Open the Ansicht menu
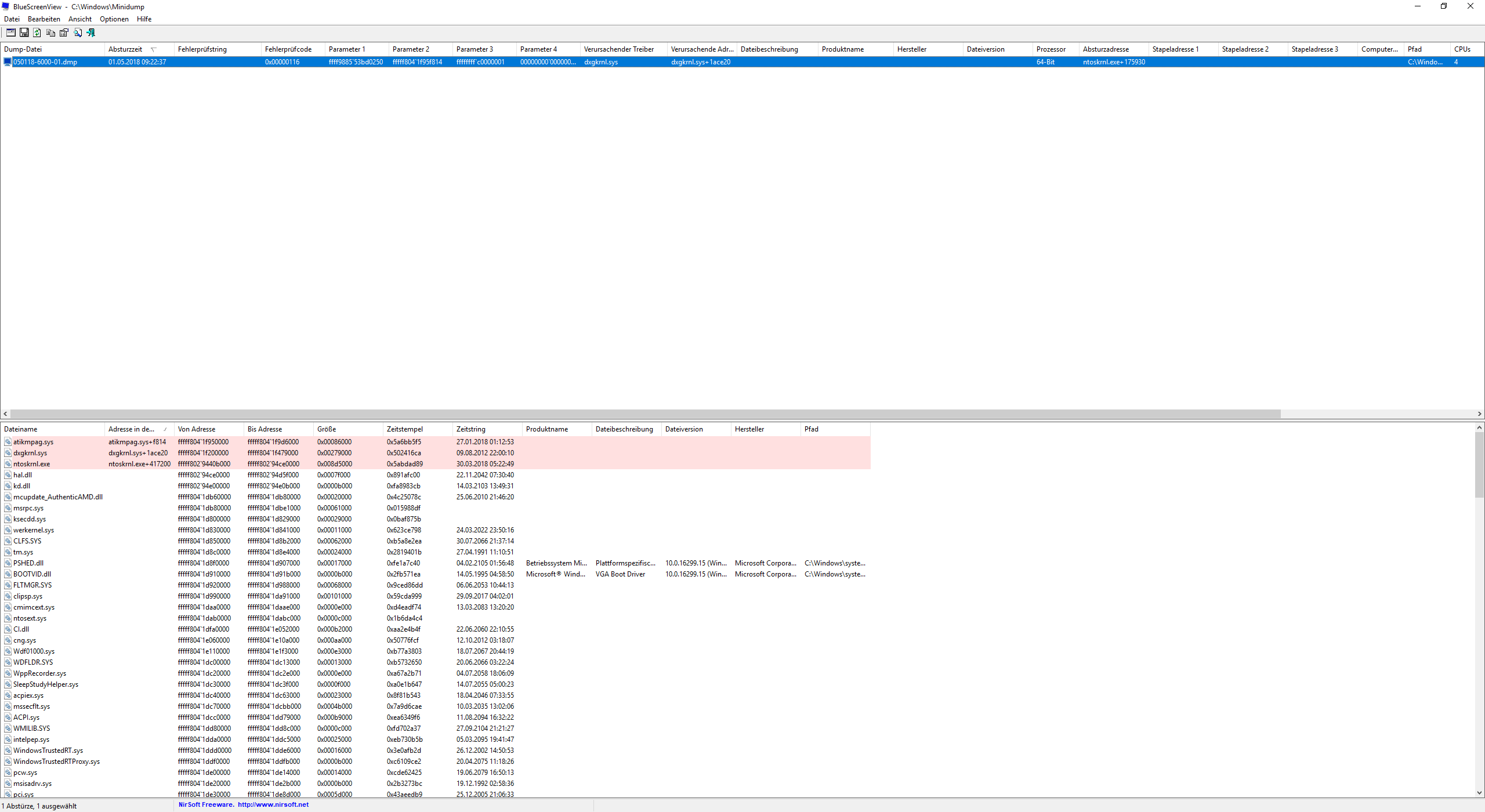Image resolution: width=1485 pixels, height=812 pixels. (x=80, y=19)
